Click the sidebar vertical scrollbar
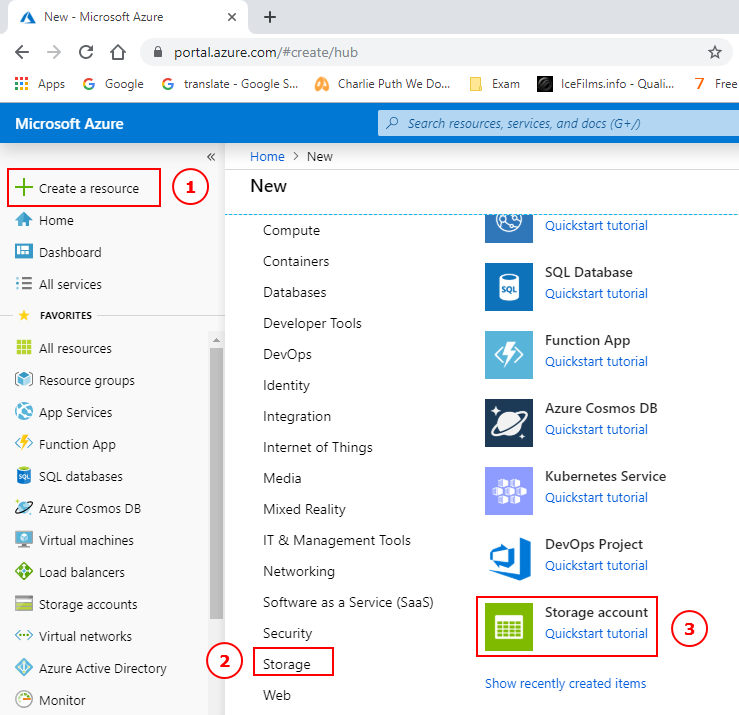Screen dimensions: 739x715 tap(216, 480)
